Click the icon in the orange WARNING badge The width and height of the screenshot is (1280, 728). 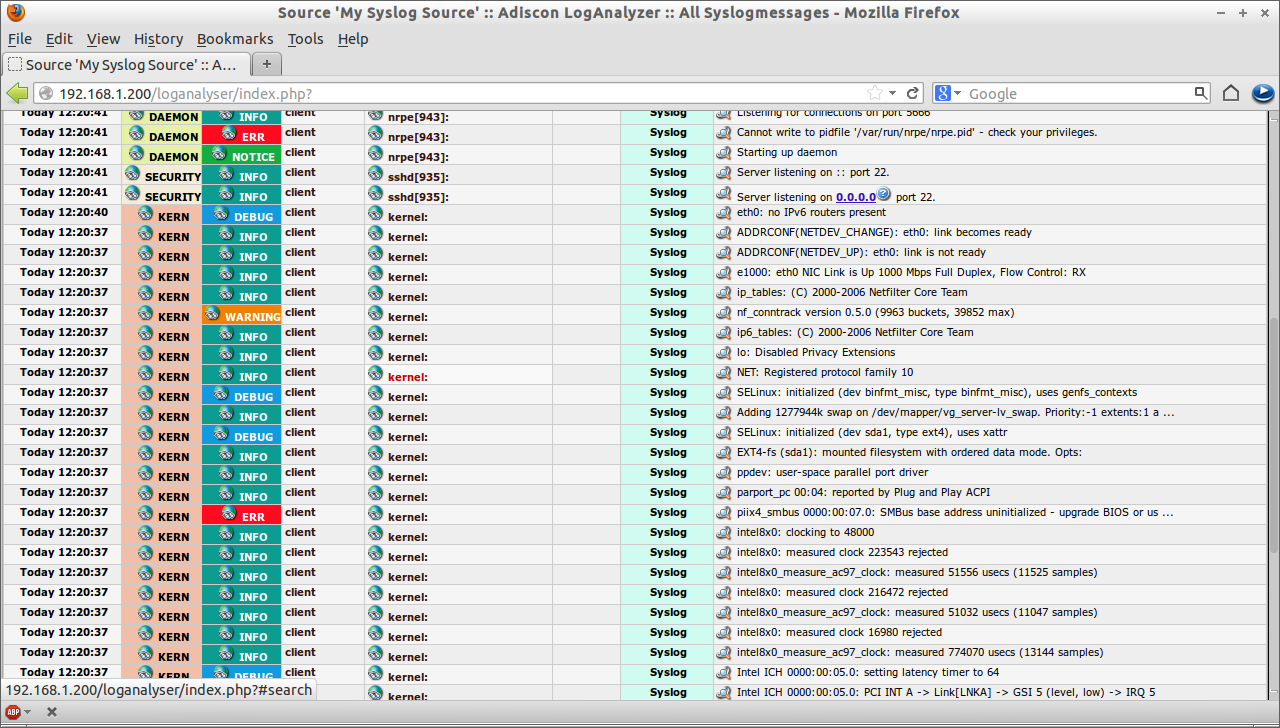click(212, 314)
